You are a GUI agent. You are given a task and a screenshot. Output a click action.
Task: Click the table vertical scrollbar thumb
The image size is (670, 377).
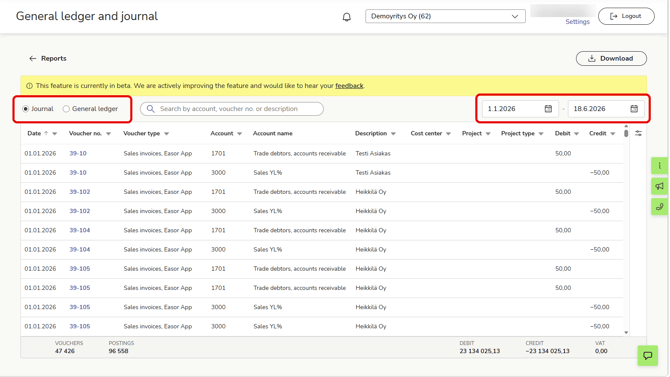click(626, 133)
